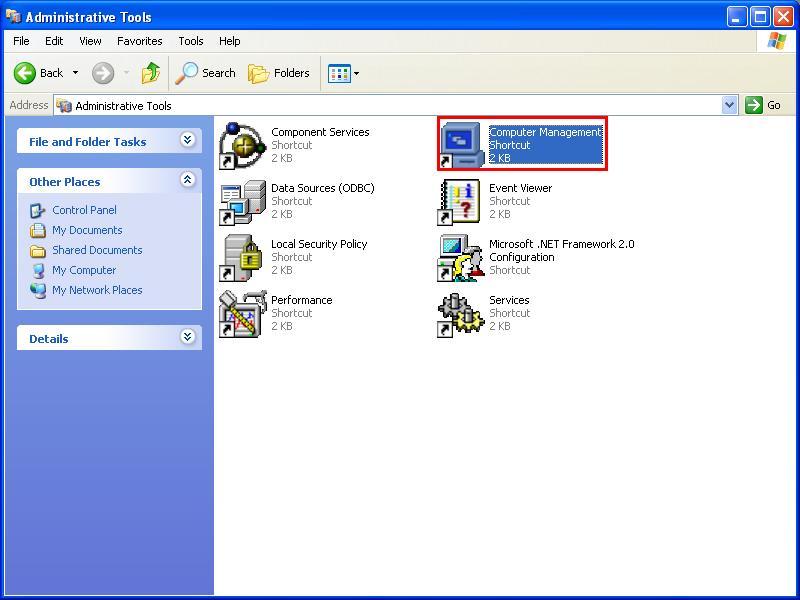Screen dimensions: 800x600
Task: Navigate to My Computer link
Action: click(84, 270)
